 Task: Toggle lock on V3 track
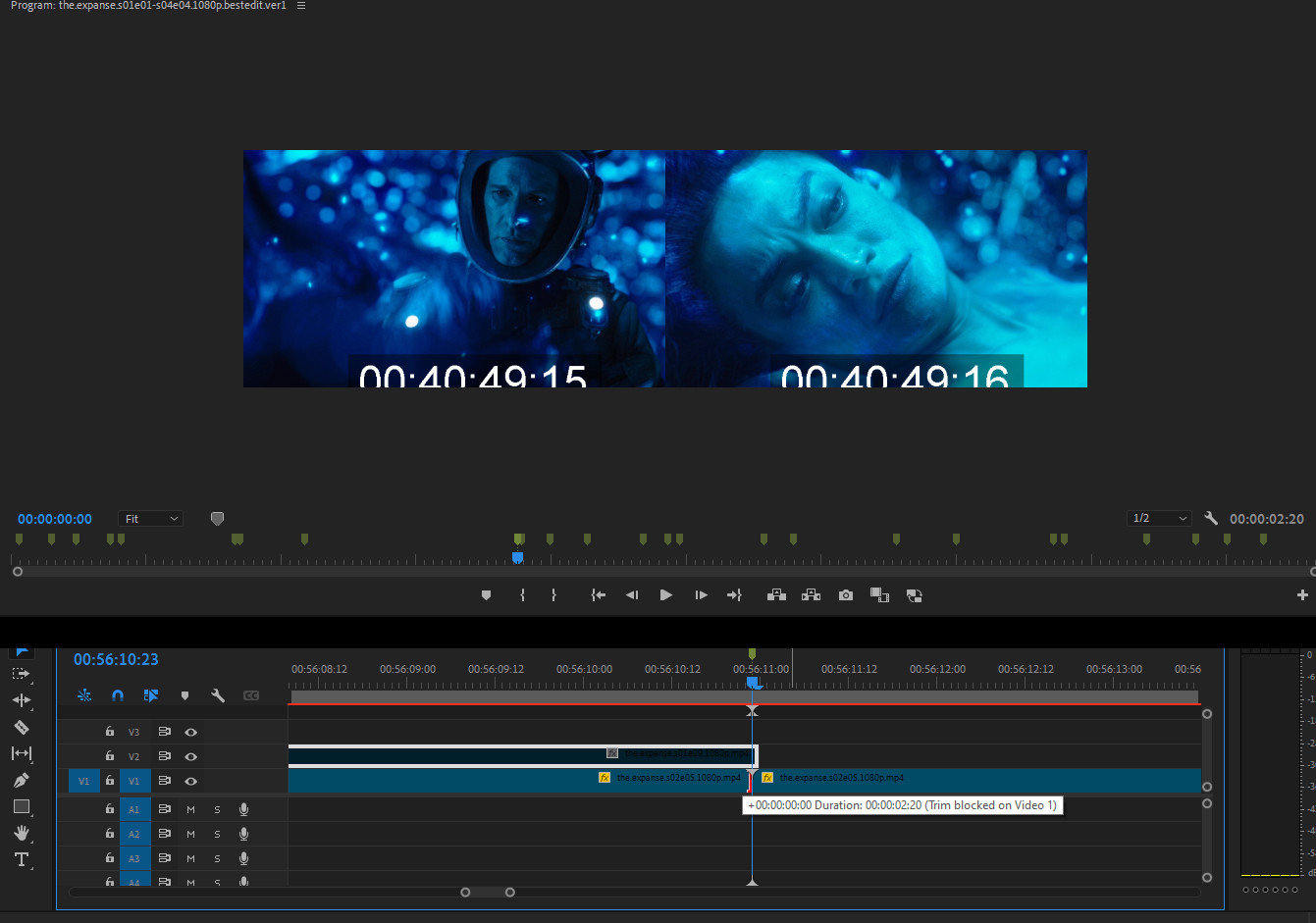click(x=110, y=732)
